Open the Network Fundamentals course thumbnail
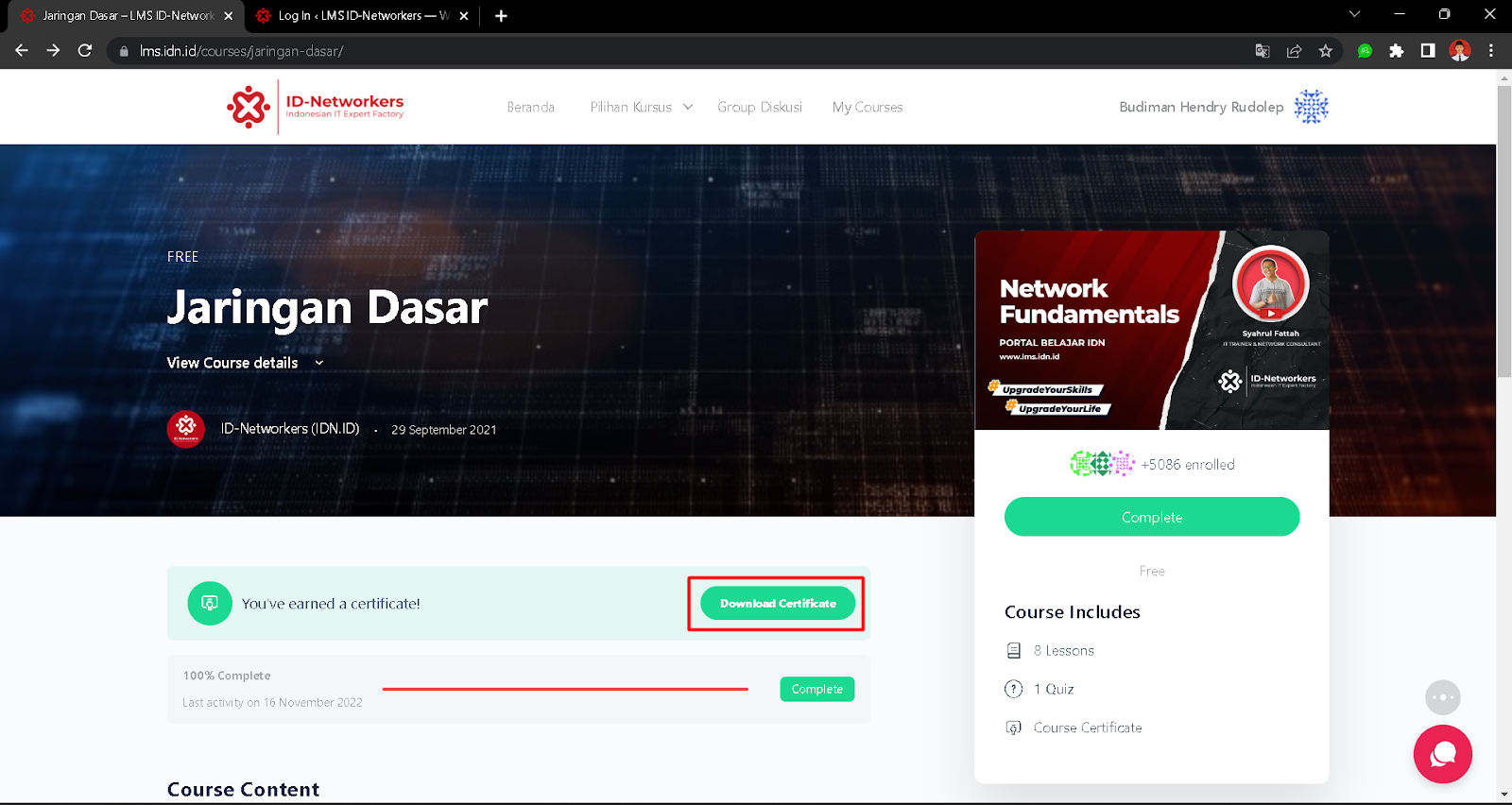Viewport: 1512px width, 805px height. pyautogui.click(x=1152, y=330)
